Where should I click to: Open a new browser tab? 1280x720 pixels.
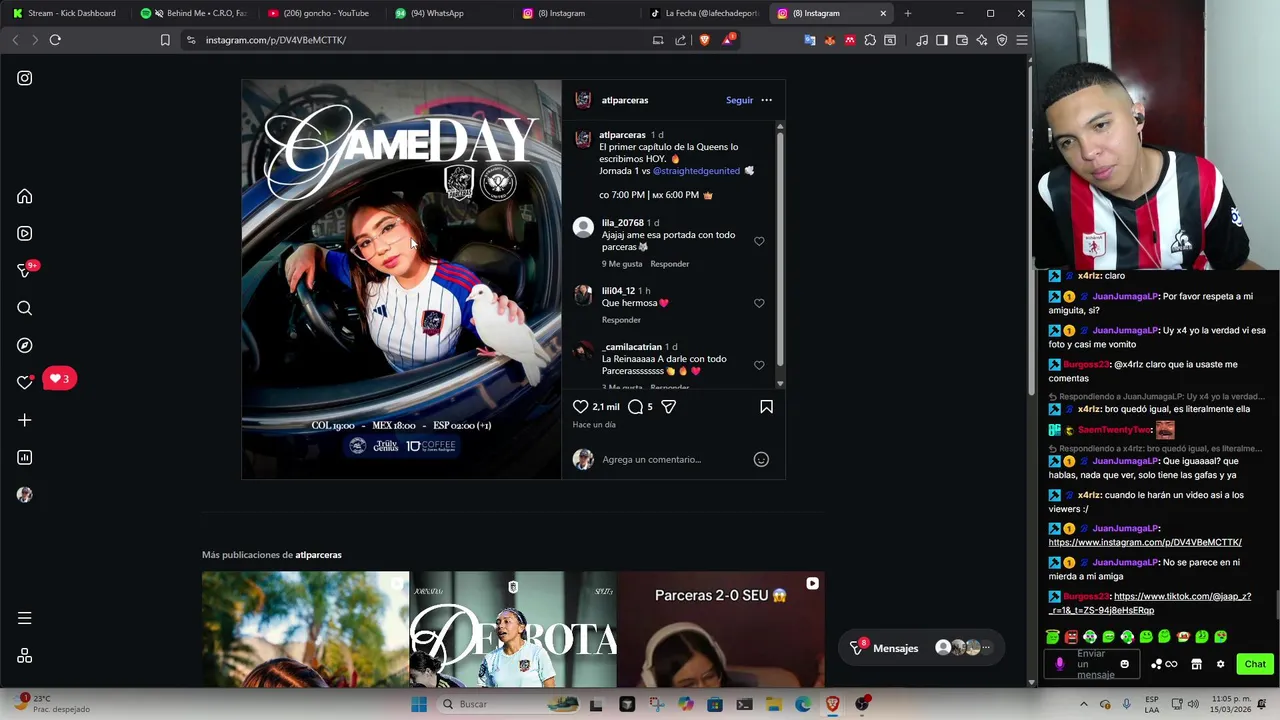click(x=908, y=13)
